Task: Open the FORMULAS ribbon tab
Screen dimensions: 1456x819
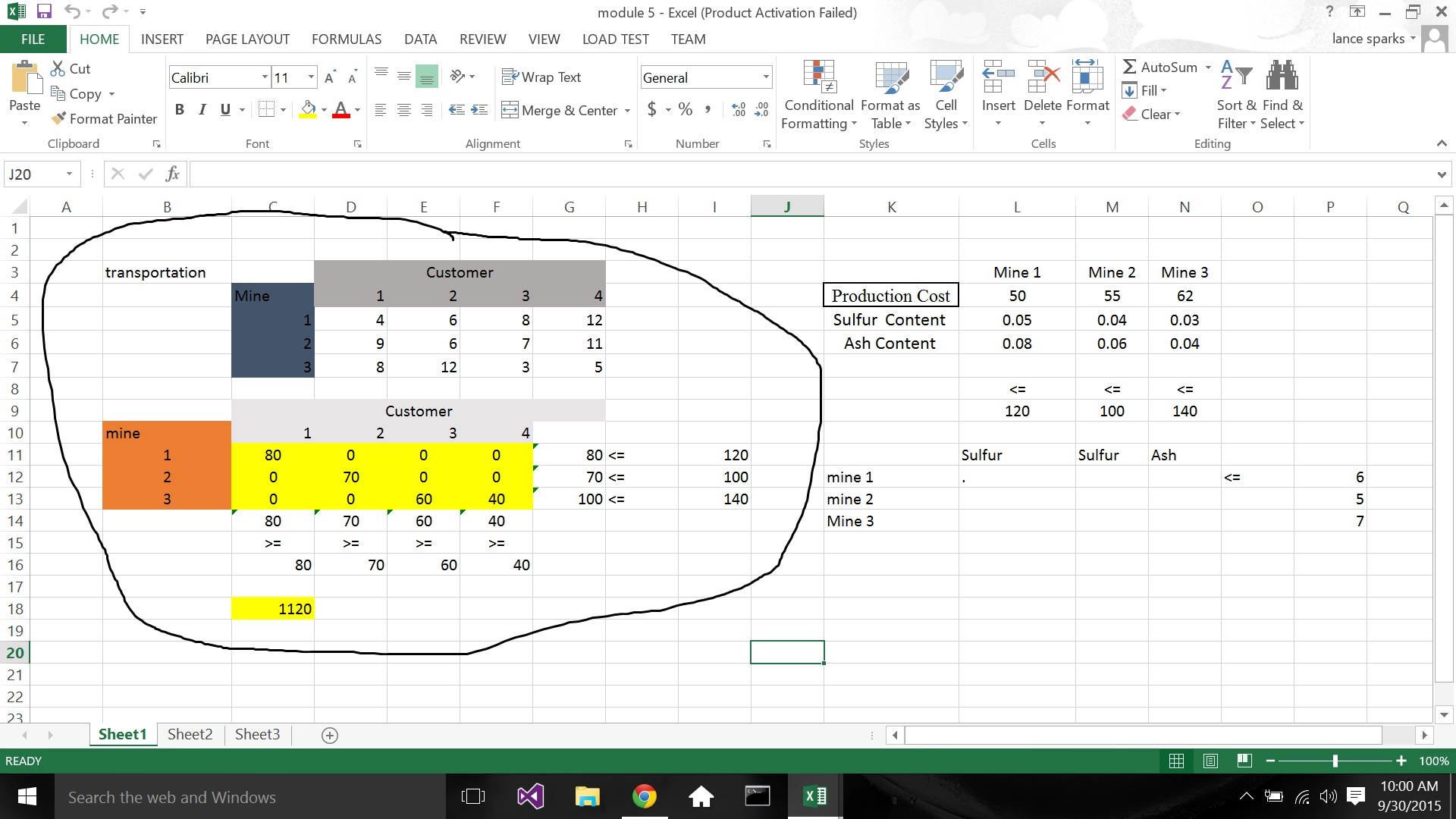Action: pyautogui.click(x=346, y=39)
